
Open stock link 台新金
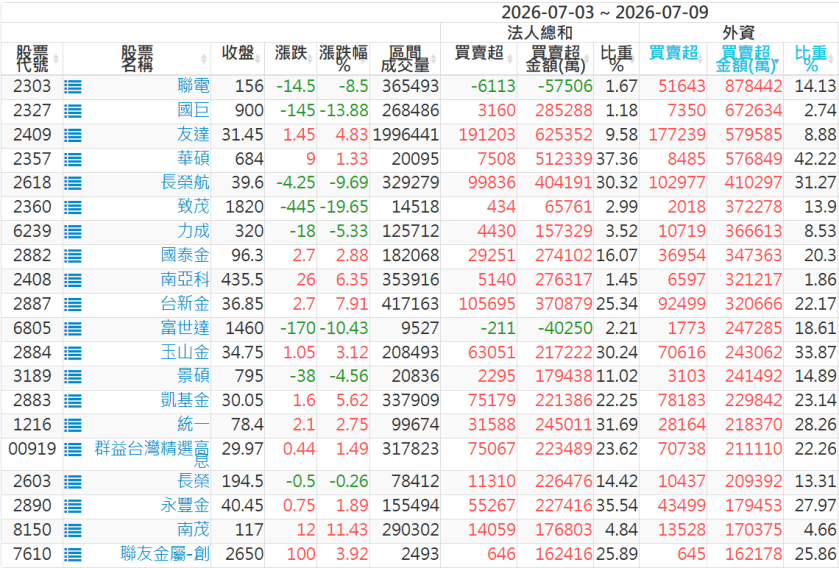click(x=185, y=304)
